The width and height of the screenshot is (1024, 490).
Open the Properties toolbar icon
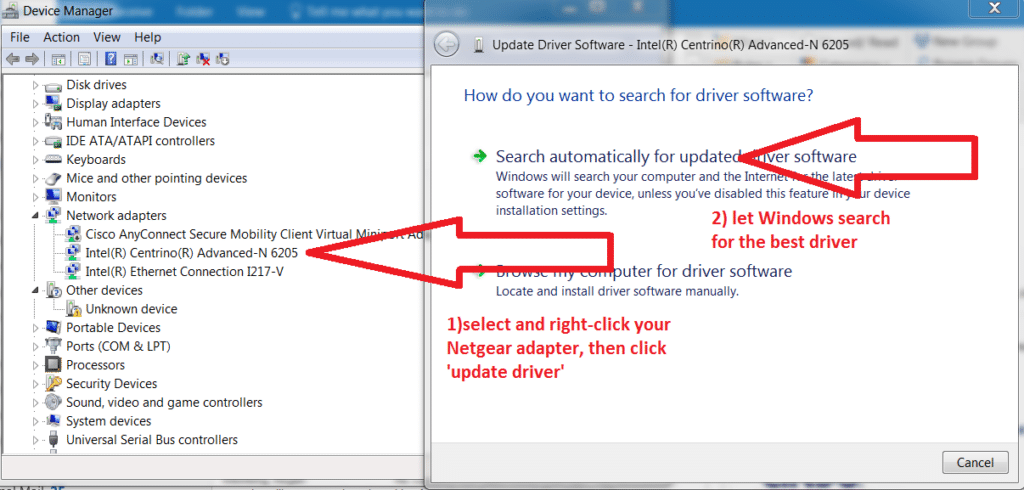pos(84,59)
